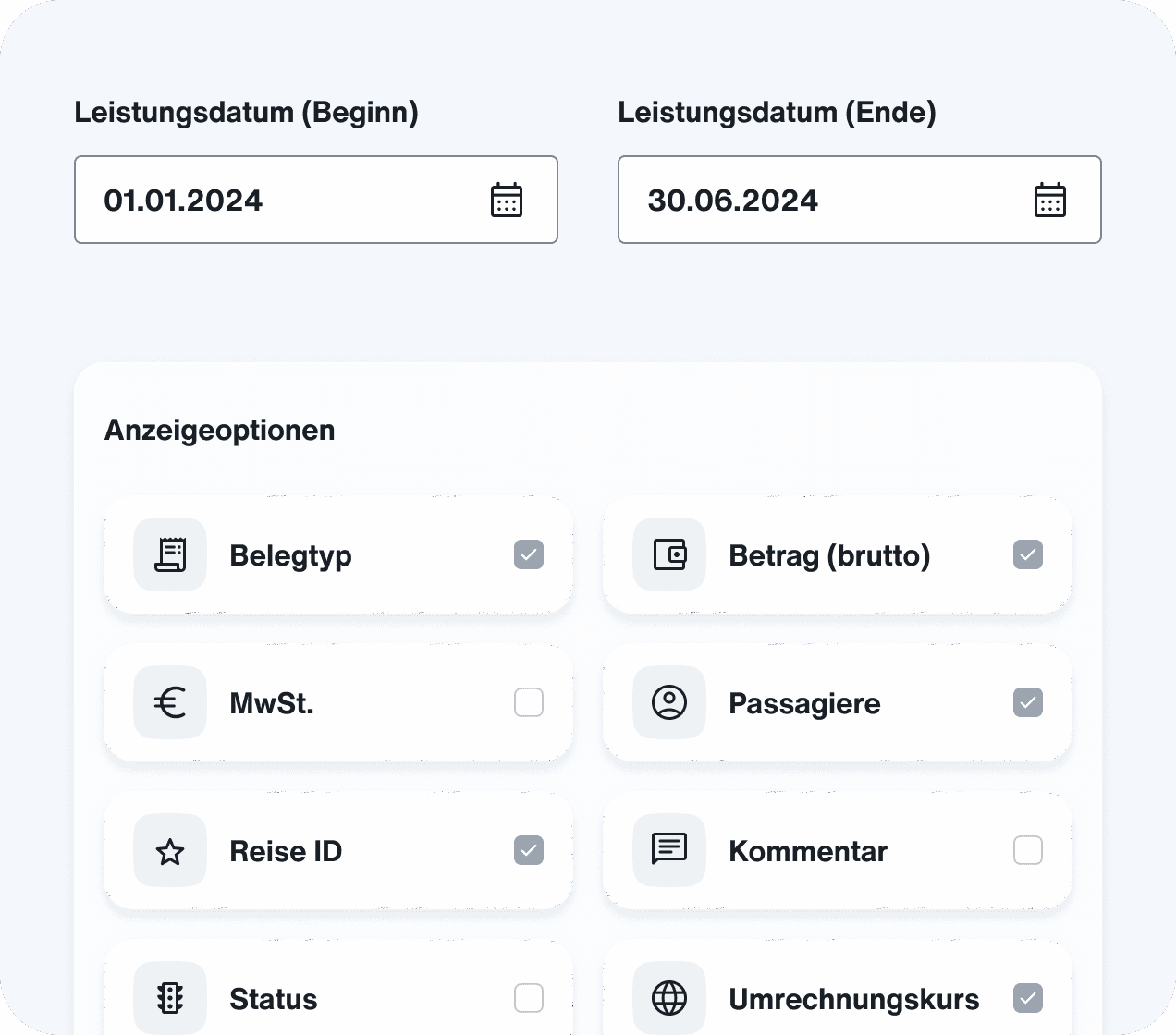The image size is (1176, 1035).
Task: Click the MwSt. euro icon
Action: [x=170, y=702]
